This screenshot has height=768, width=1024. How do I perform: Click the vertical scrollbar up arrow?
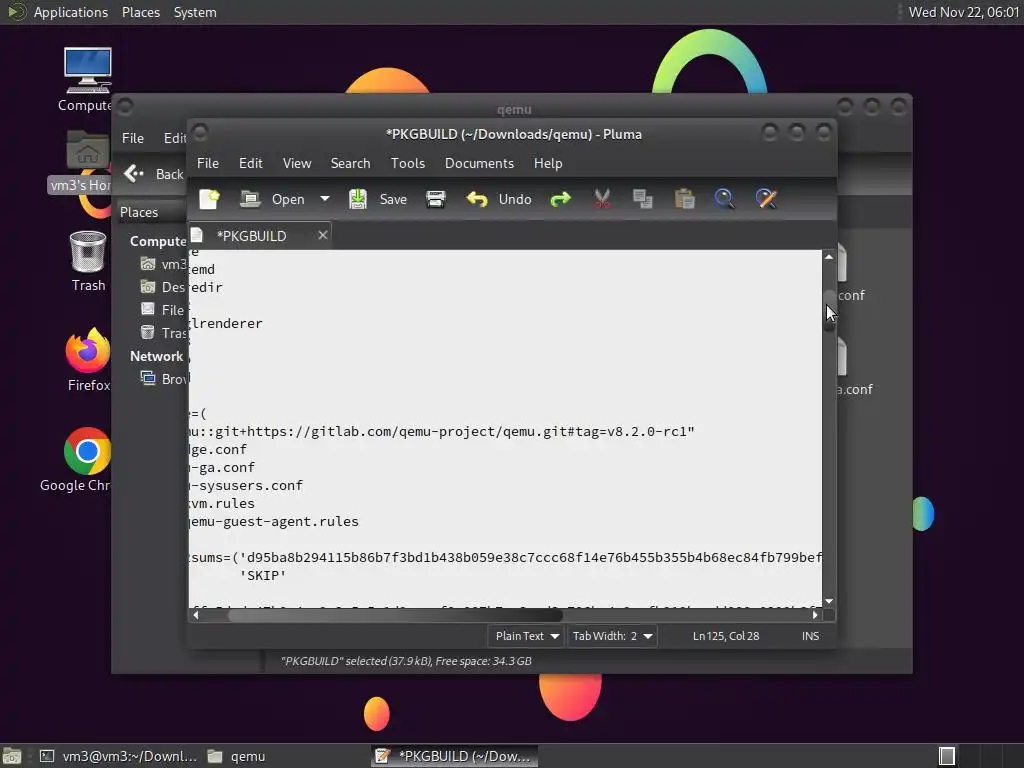click(829, 257)
